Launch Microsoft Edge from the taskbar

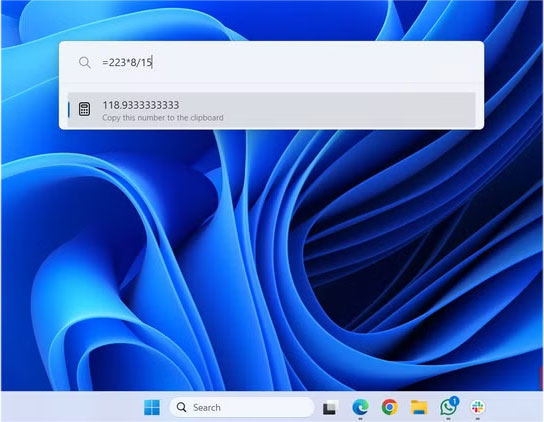360,407
